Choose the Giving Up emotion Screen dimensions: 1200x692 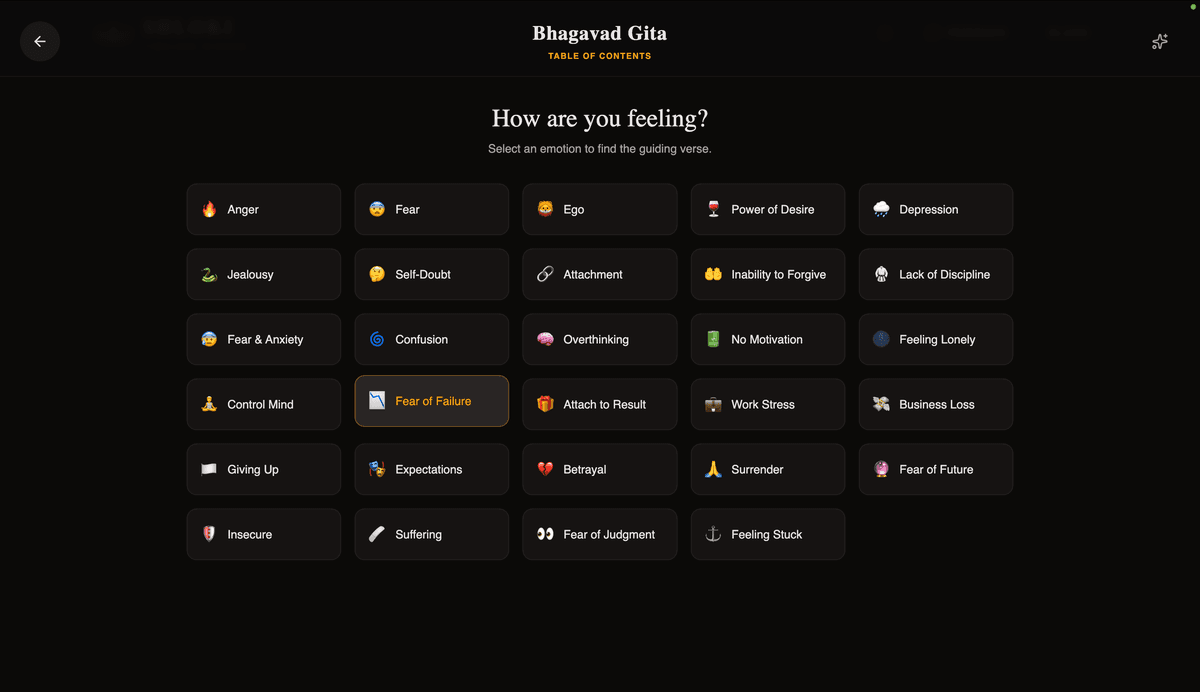click(x=263, y=470)
